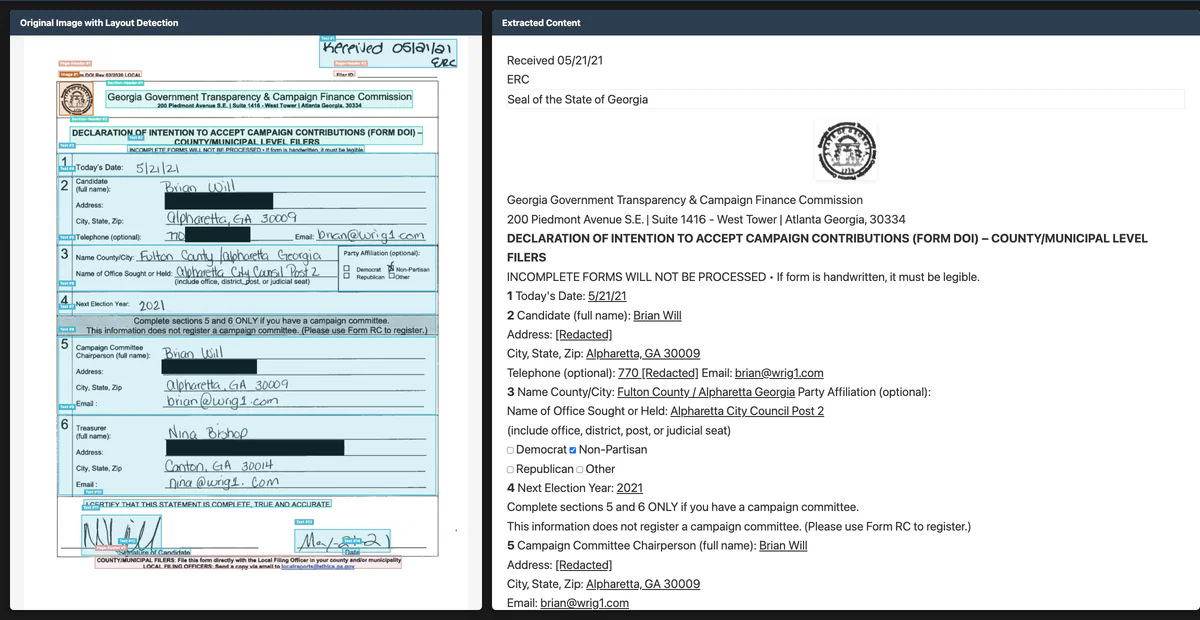The height and width of the screenshot is (620, 1200).
Task: Click the Page Header #1 detection tag
Action: [74, 63]
